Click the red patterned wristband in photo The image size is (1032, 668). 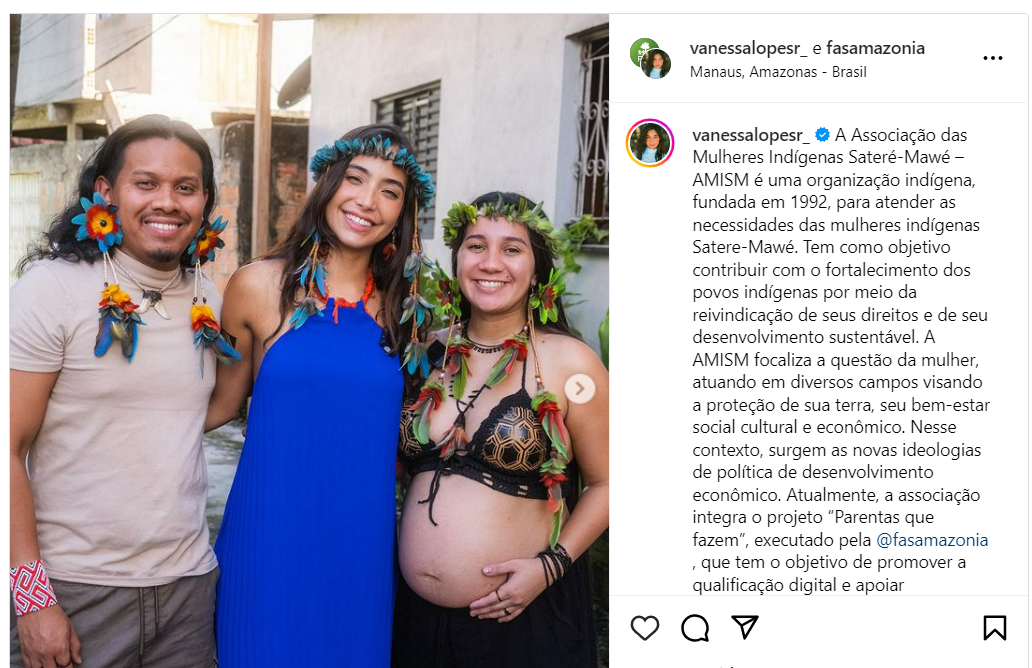32,587
